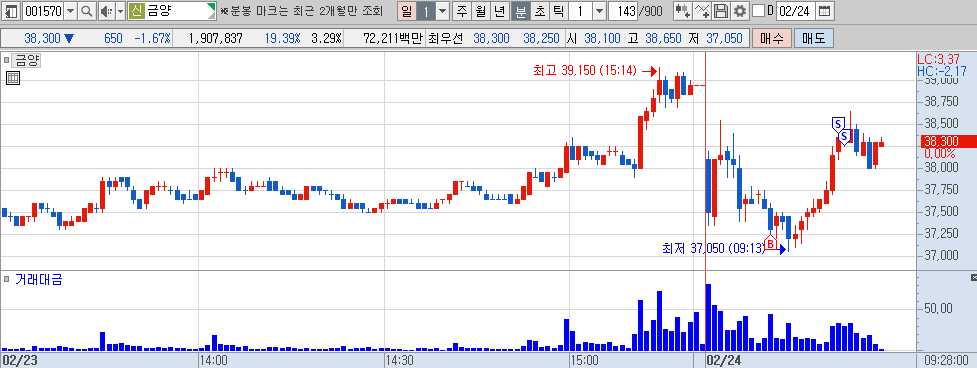The height and width of the screenshot is (368, 977).
Task: Click the change rate -1.67%
Action: [x=153, y=39]
